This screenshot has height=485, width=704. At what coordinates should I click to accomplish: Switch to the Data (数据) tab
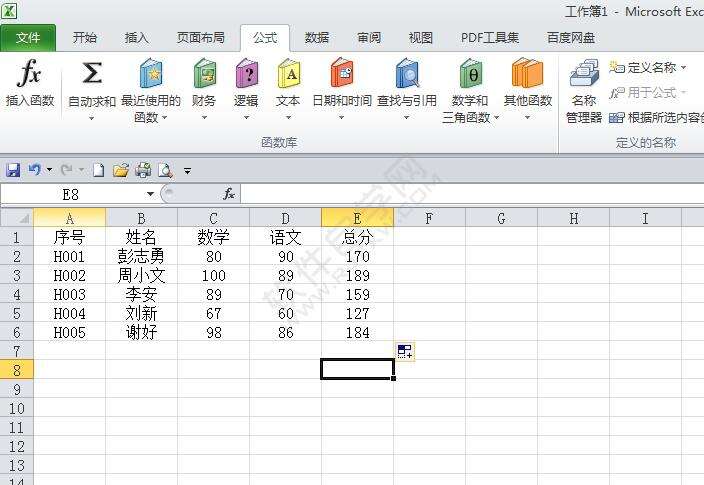click(x=317, y=38)
